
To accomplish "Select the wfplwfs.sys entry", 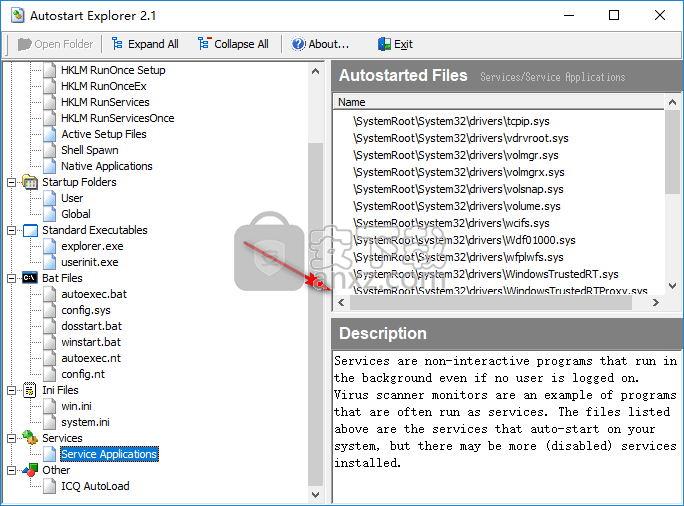I will [x=458, y=257].
